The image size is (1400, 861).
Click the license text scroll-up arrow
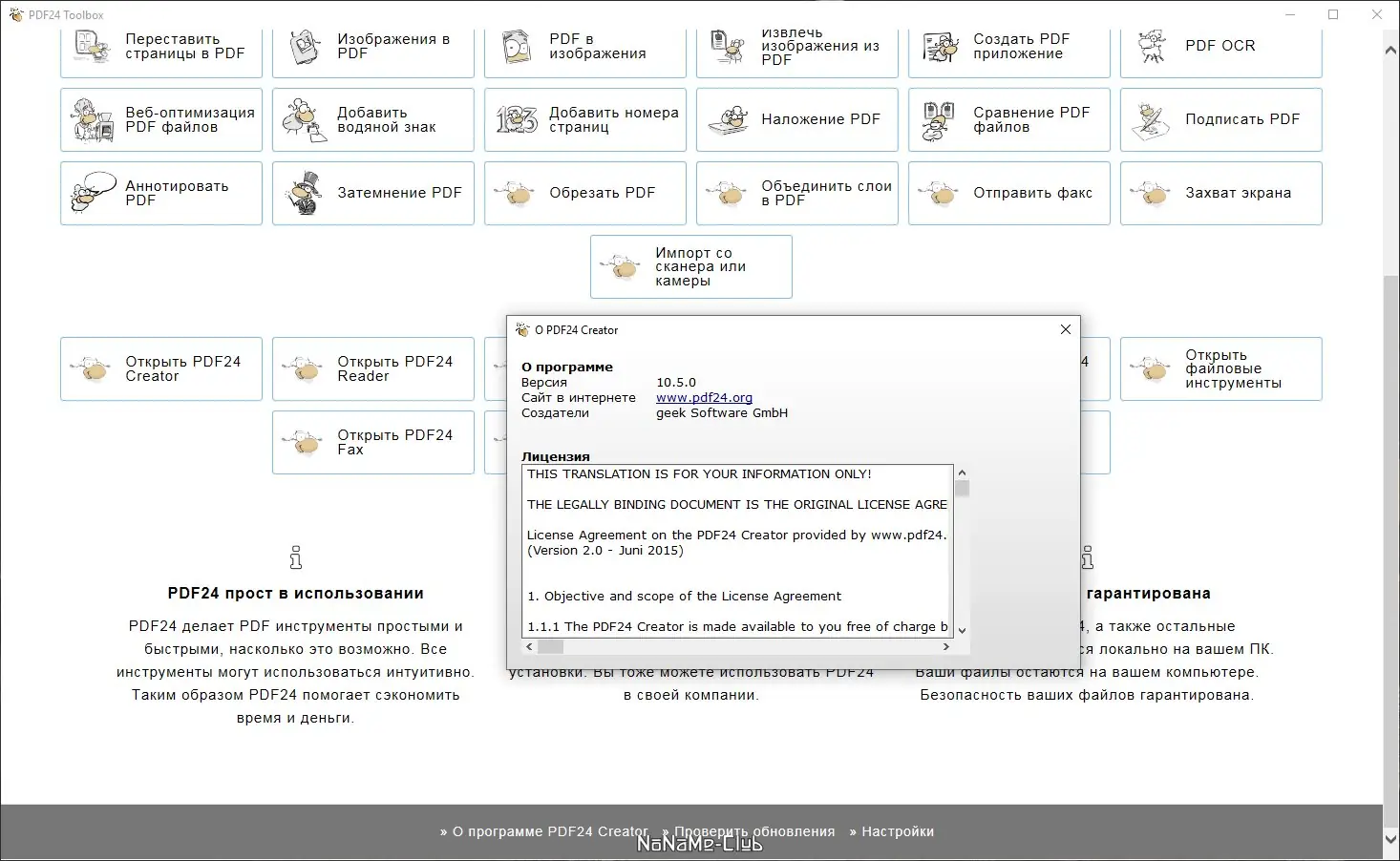pos(962,472)
